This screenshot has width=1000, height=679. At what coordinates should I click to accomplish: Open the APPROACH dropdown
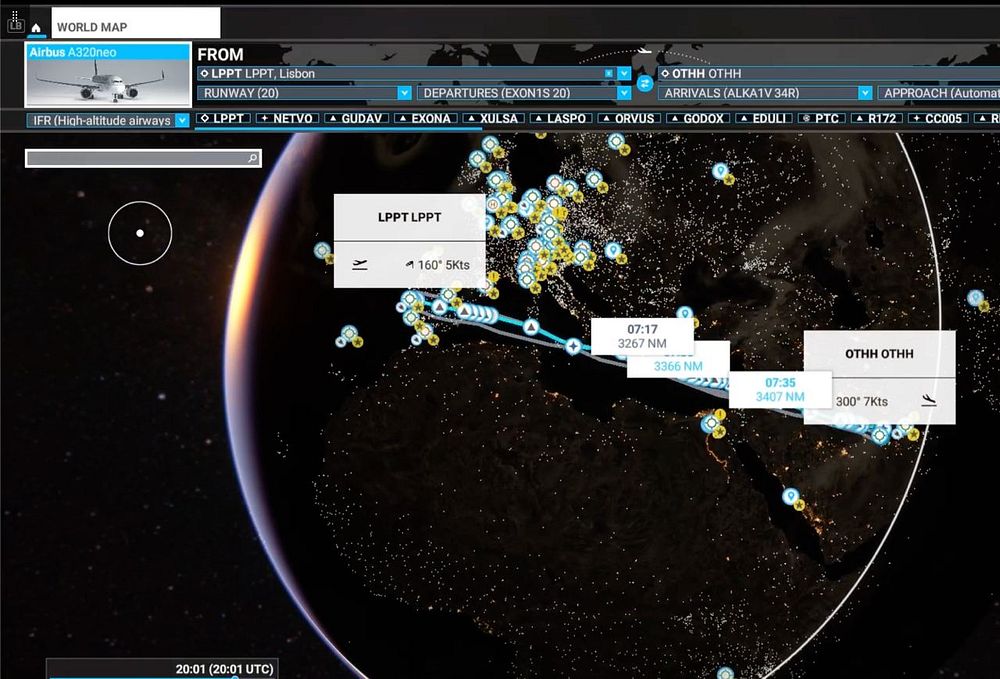point(939,93)
